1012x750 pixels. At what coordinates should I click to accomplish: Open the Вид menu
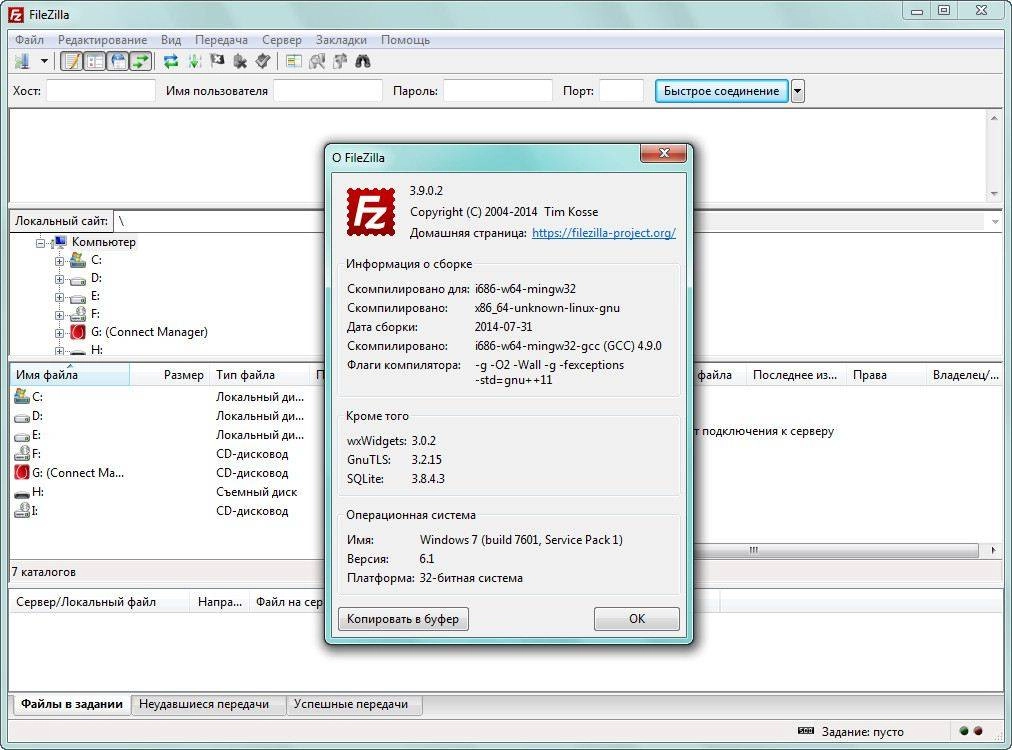pyautogui.click(x=171, y=40)
